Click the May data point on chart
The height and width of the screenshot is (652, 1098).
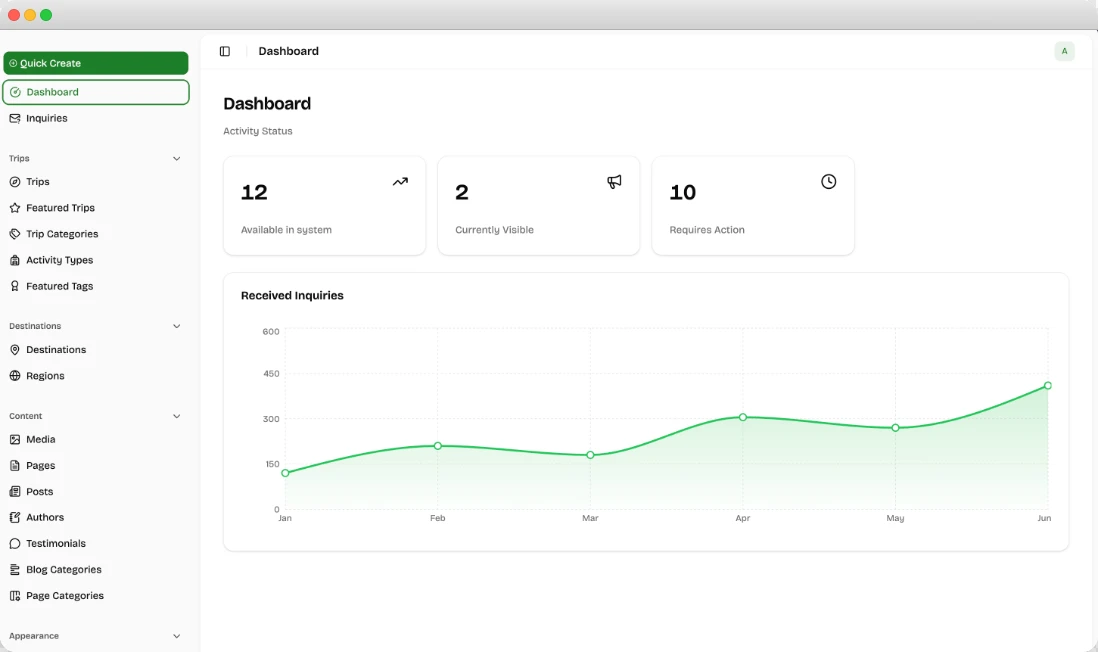896,428
